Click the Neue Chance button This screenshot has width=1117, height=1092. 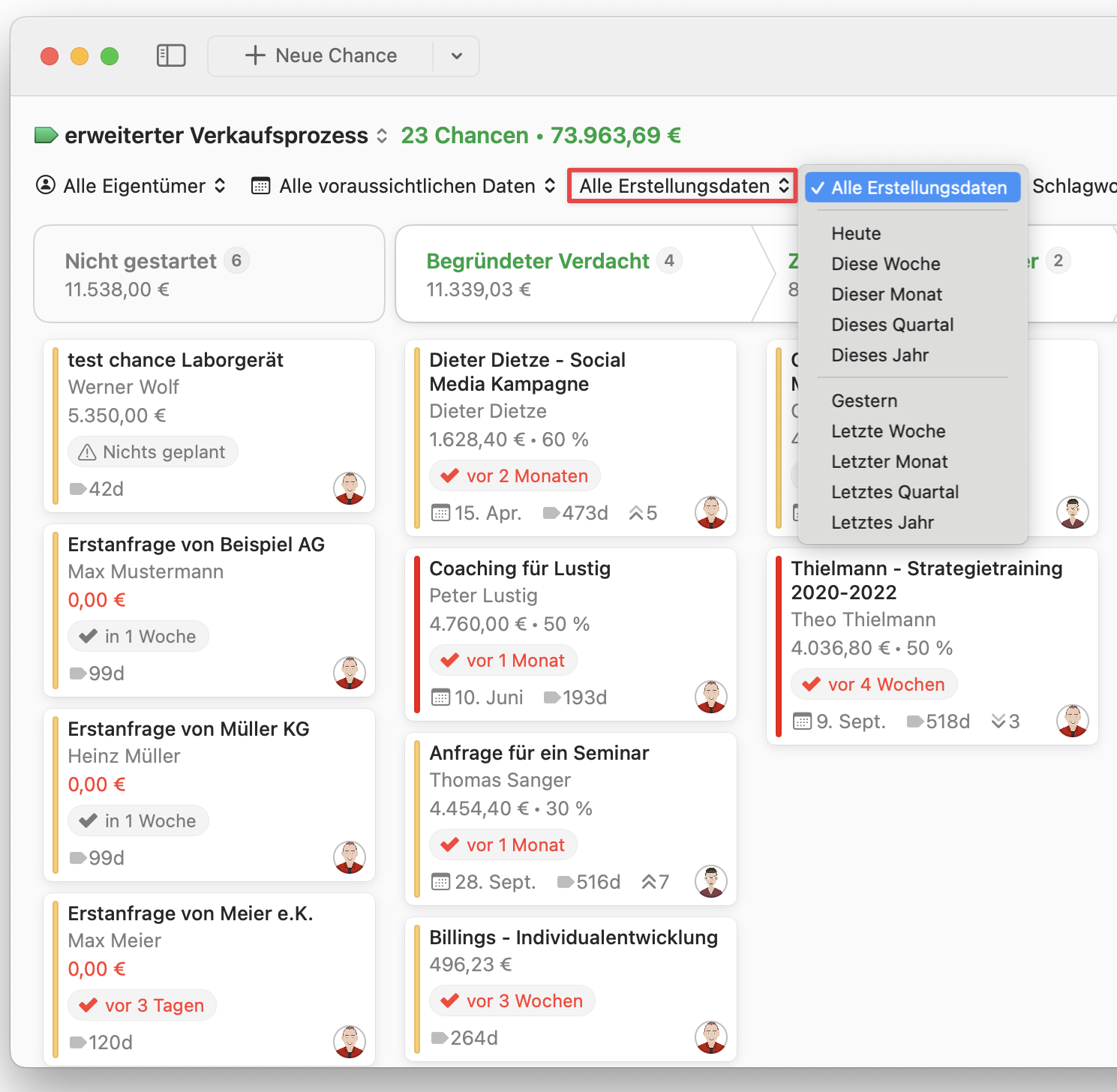[x=323, y=55]
